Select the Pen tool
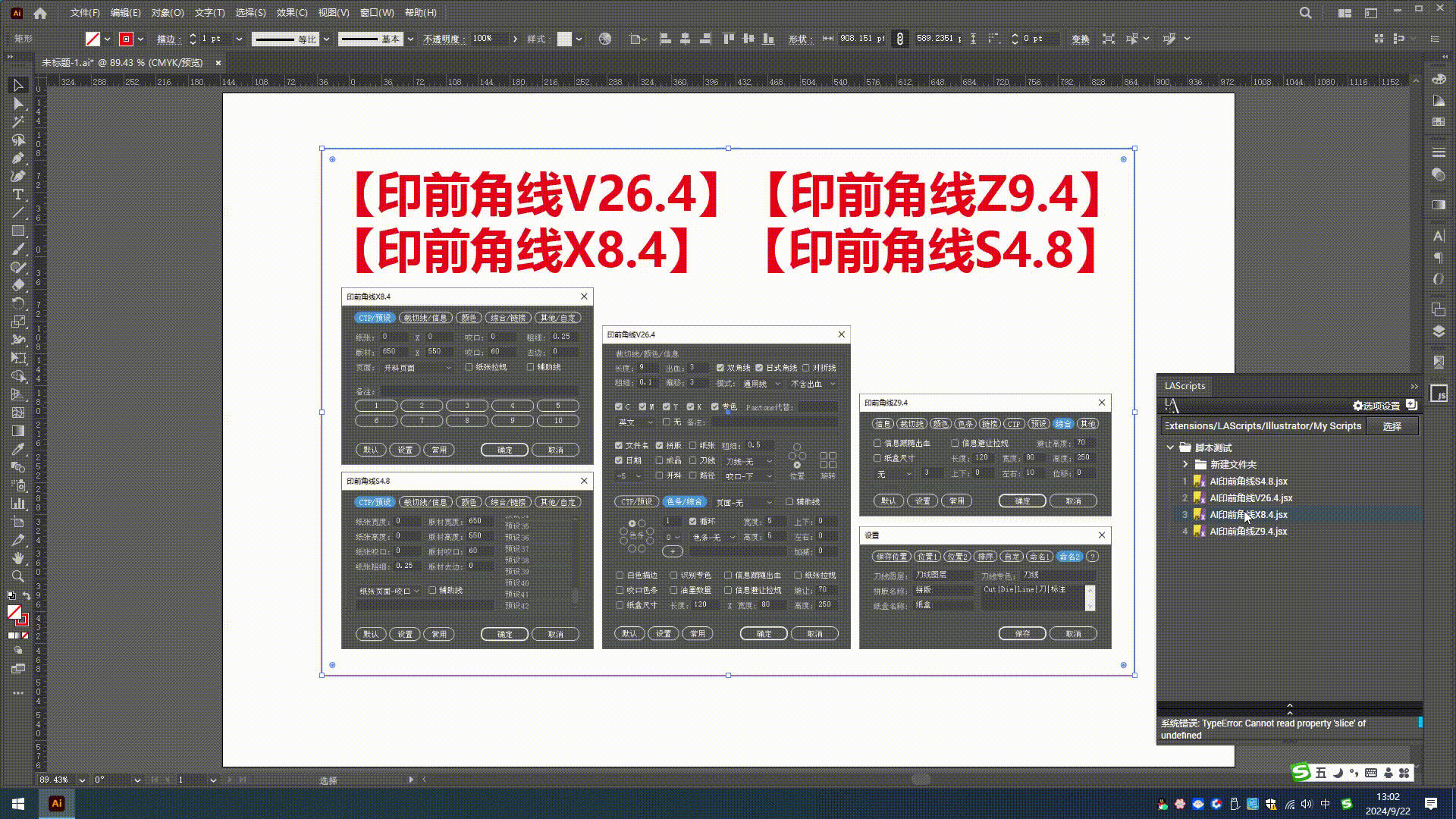This screenshot has width=1456, height=819. pos(18,158)
